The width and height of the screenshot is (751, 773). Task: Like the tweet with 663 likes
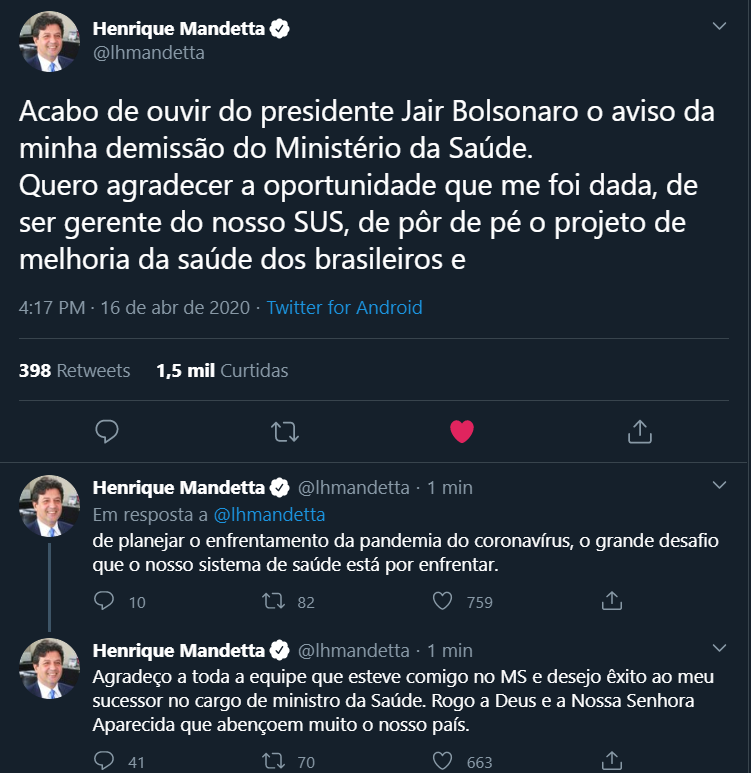pos(443,761)
